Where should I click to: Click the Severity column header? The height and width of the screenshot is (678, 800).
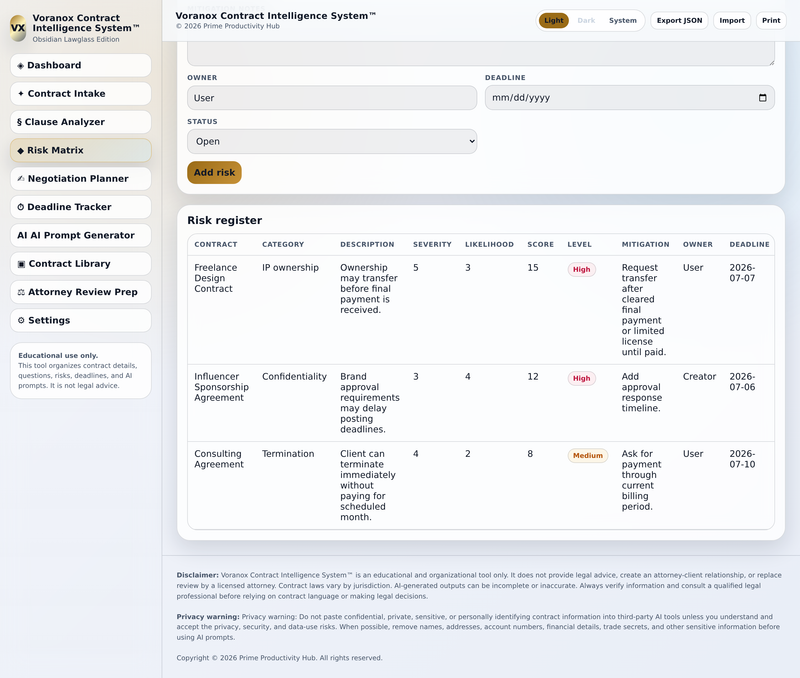point(432,245)
